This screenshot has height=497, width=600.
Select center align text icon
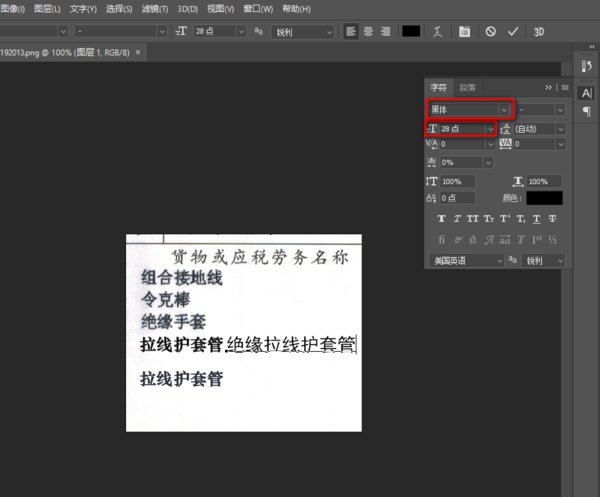(368, 31)
